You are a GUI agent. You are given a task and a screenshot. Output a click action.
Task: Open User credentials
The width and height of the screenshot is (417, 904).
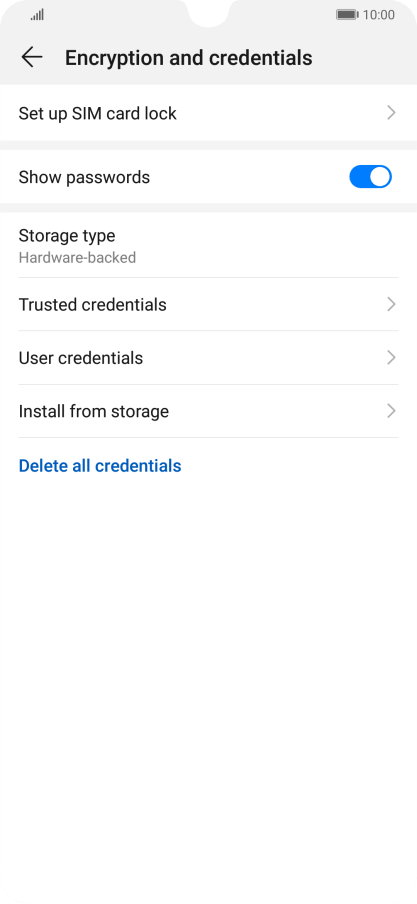coord(208,358)
